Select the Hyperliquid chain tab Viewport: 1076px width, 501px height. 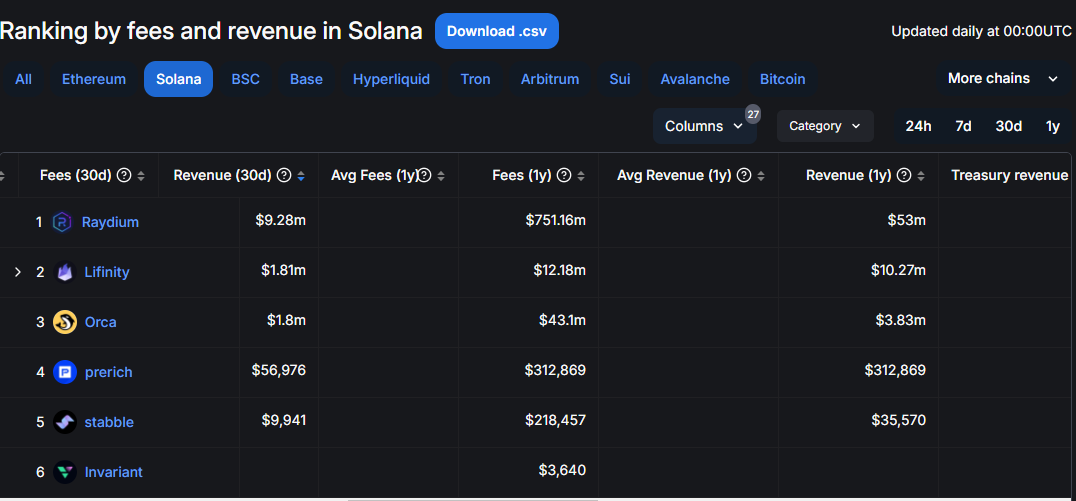pos(391,79)
